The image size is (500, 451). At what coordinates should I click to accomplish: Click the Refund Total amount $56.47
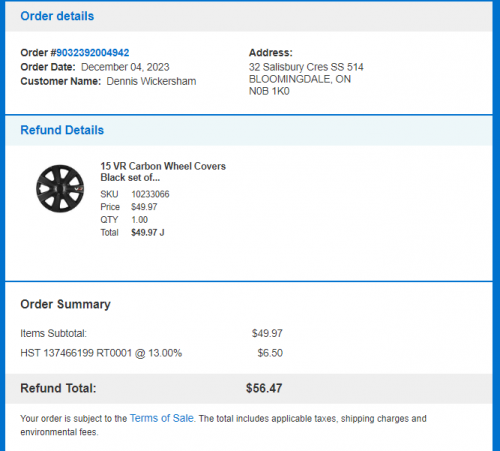coord(264,388)
